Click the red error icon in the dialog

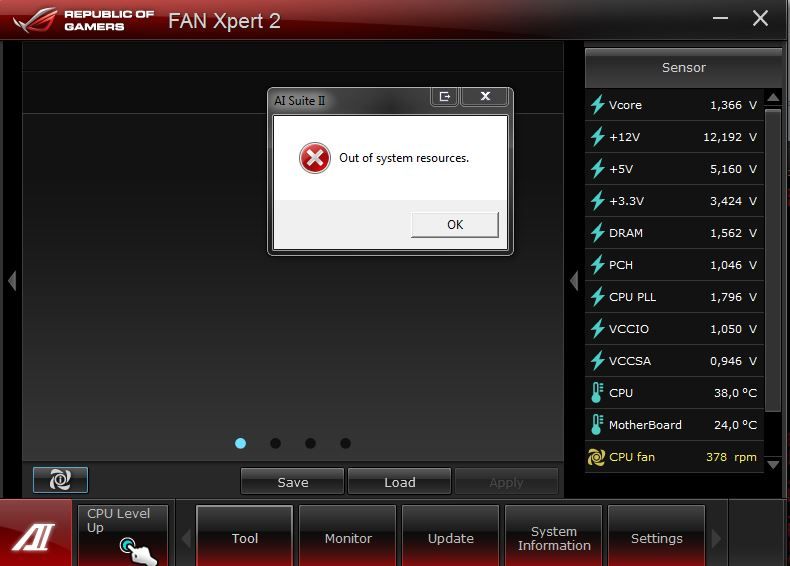pos(315,158)
